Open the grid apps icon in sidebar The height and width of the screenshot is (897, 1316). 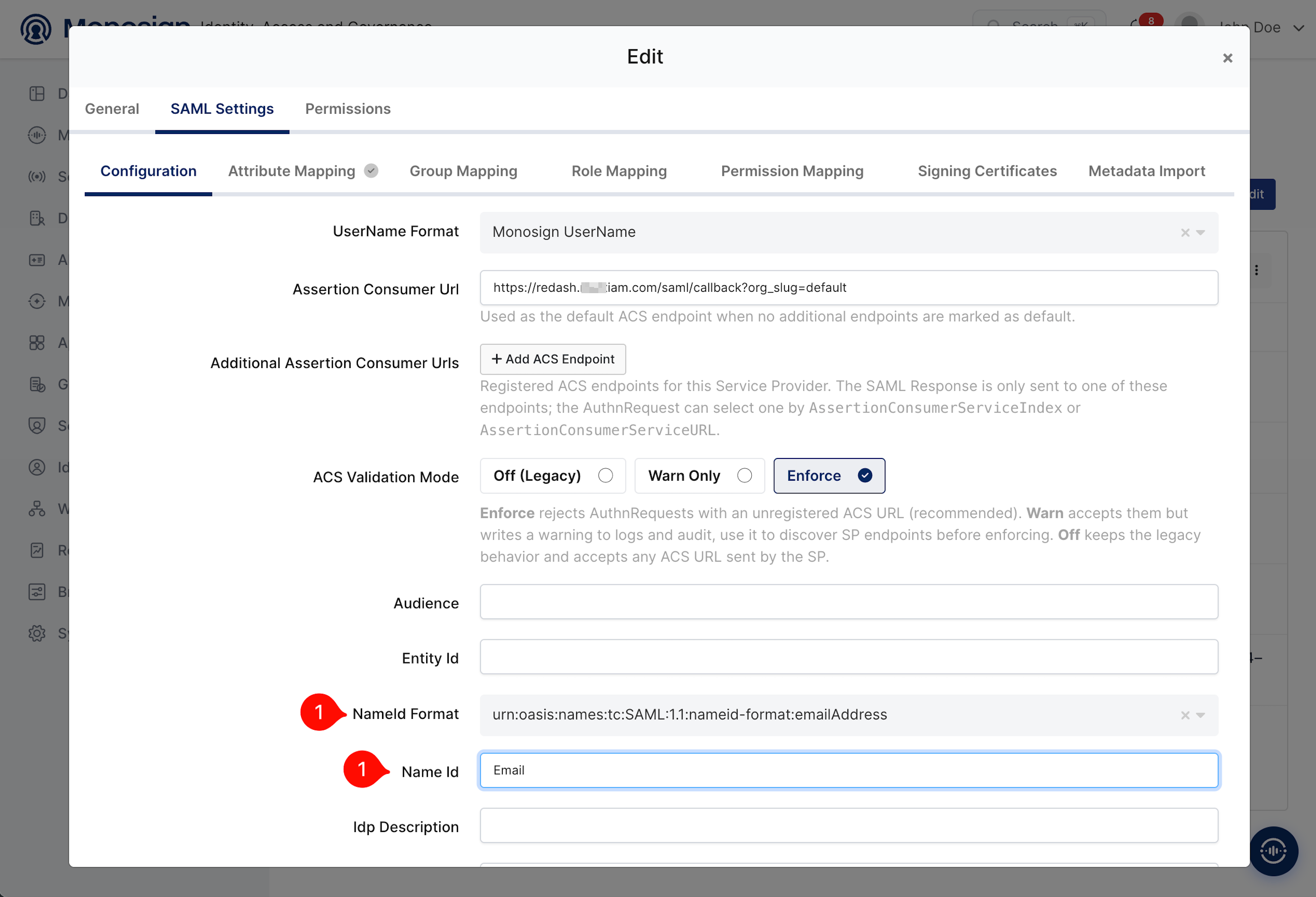(37, 342)
